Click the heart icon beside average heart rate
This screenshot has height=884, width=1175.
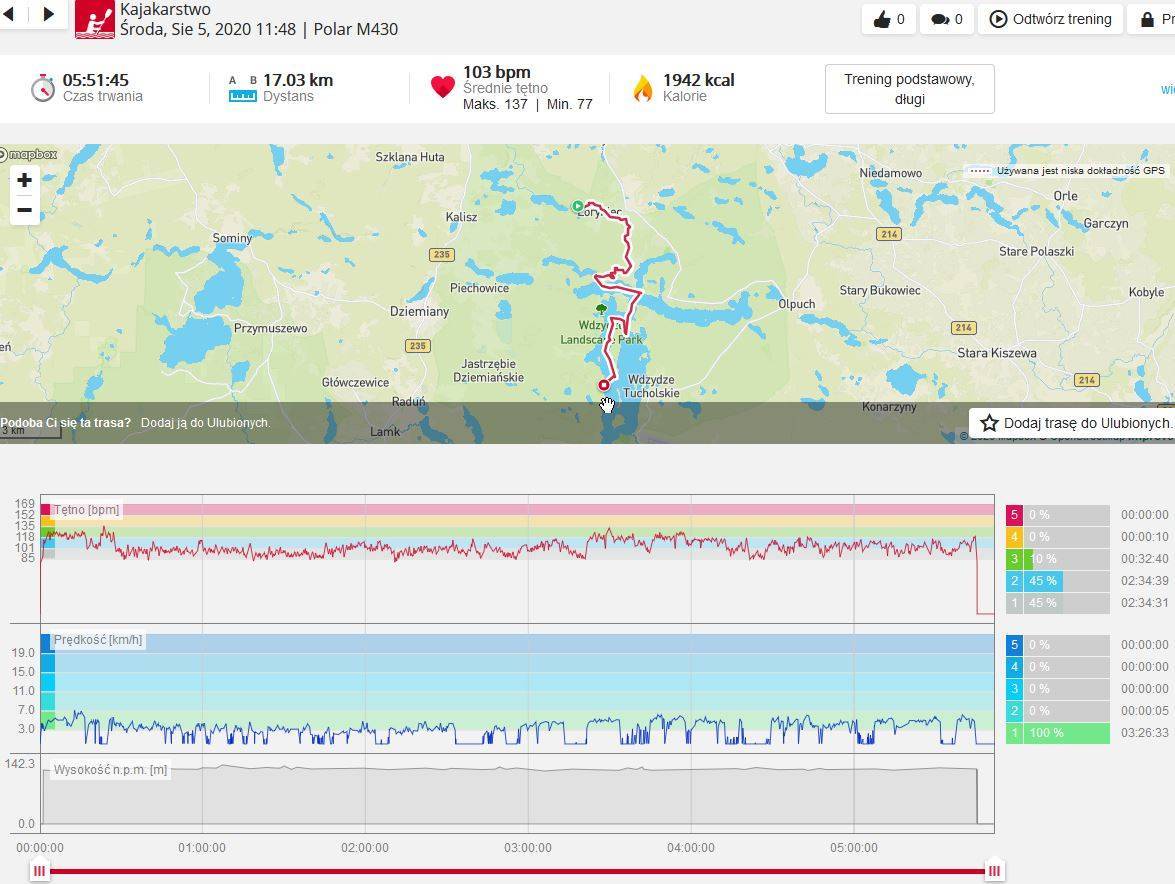tap(442, 88)
